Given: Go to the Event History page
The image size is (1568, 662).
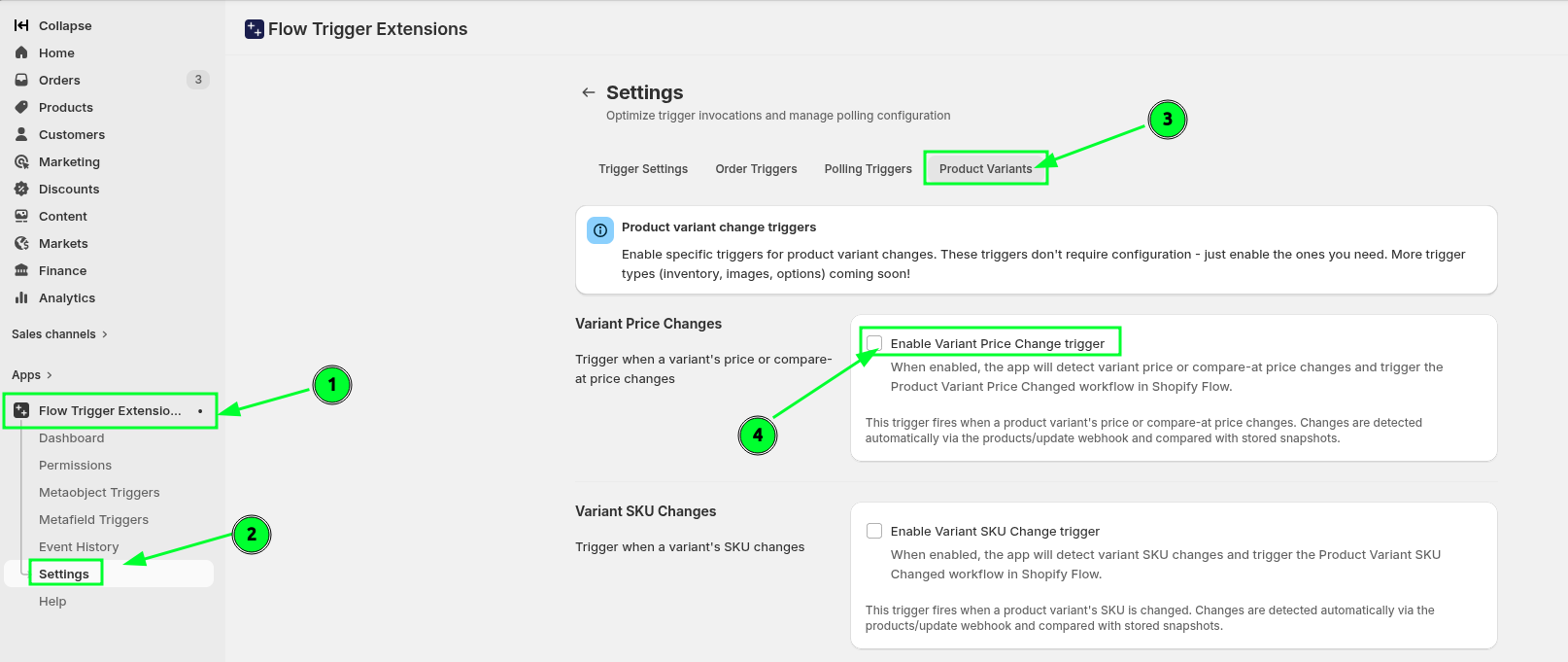Looking at the screenshot, I should (79, 547).
